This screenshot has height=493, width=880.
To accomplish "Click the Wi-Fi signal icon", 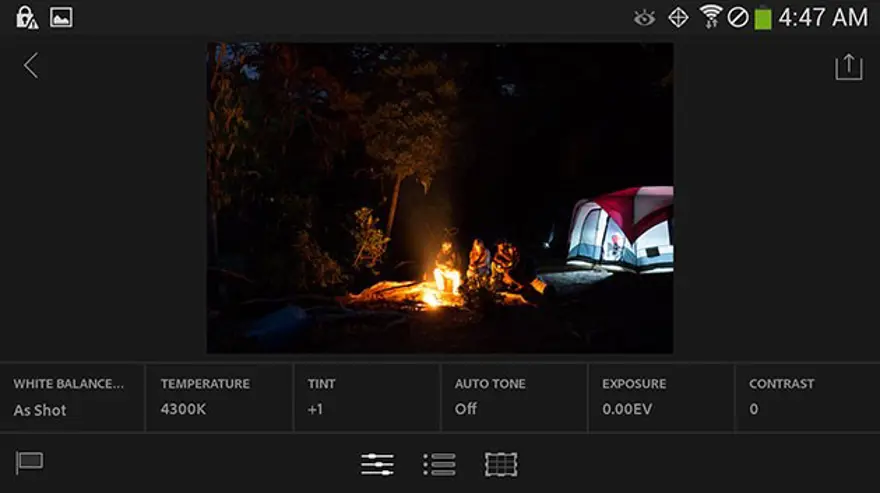I will coord(711,17).
